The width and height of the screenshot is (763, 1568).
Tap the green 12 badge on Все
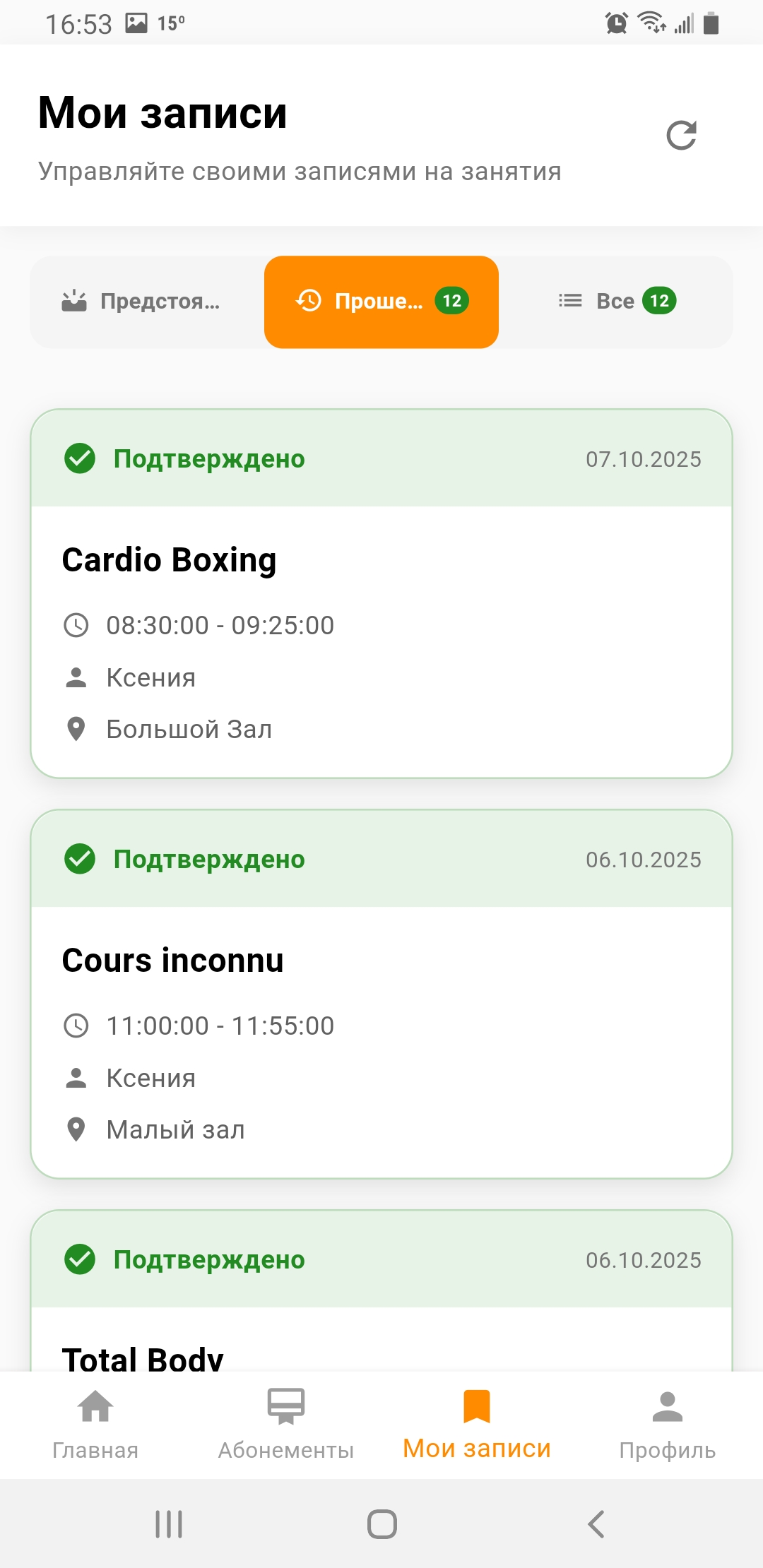click(659, 301)
